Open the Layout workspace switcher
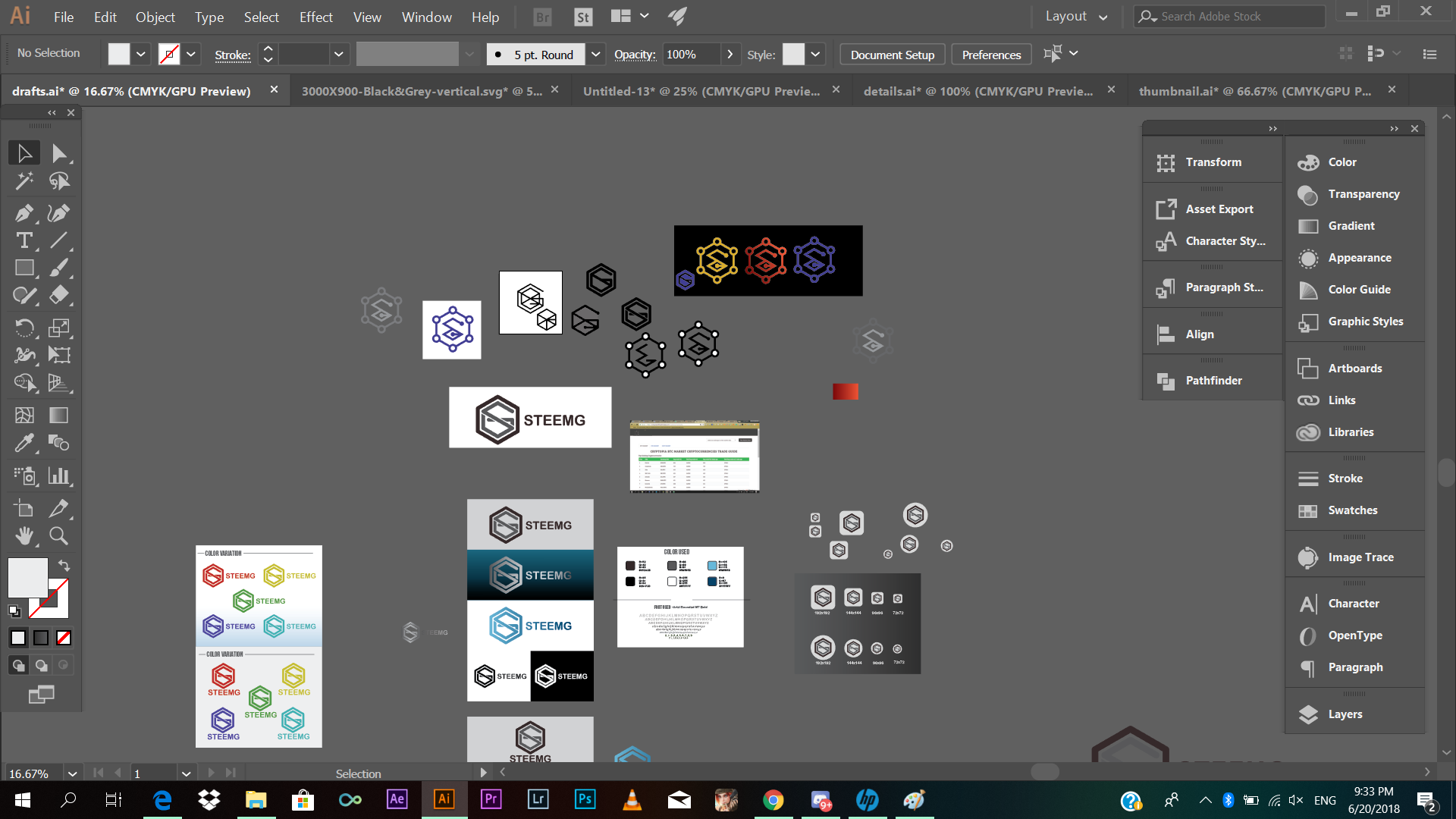Image resolution: width=1456 pixels, height=819 pixels. click(1077, 17)
